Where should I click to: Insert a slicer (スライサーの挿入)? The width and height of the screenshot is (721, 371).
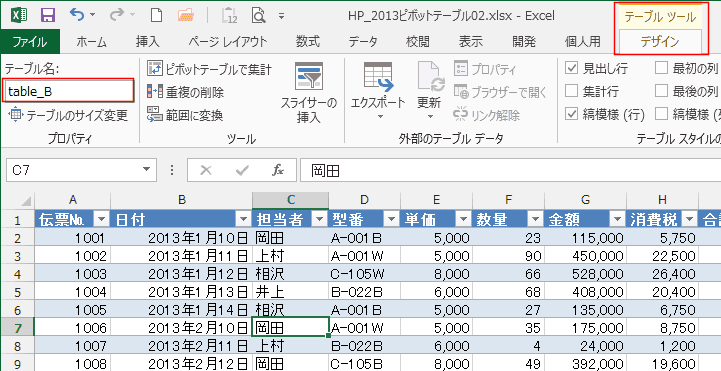pos(309,92)
